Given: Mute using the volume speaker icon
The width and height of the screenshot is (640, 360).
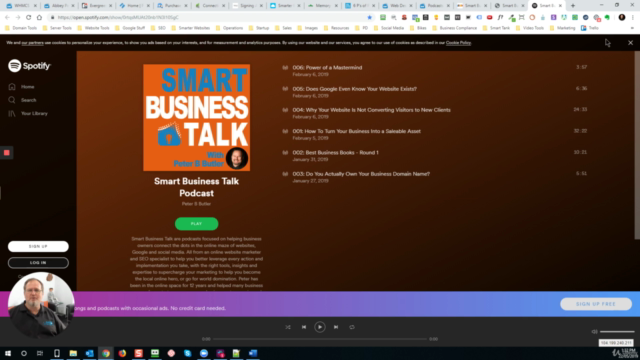Looking at the screenshot, I should (594, 331).
